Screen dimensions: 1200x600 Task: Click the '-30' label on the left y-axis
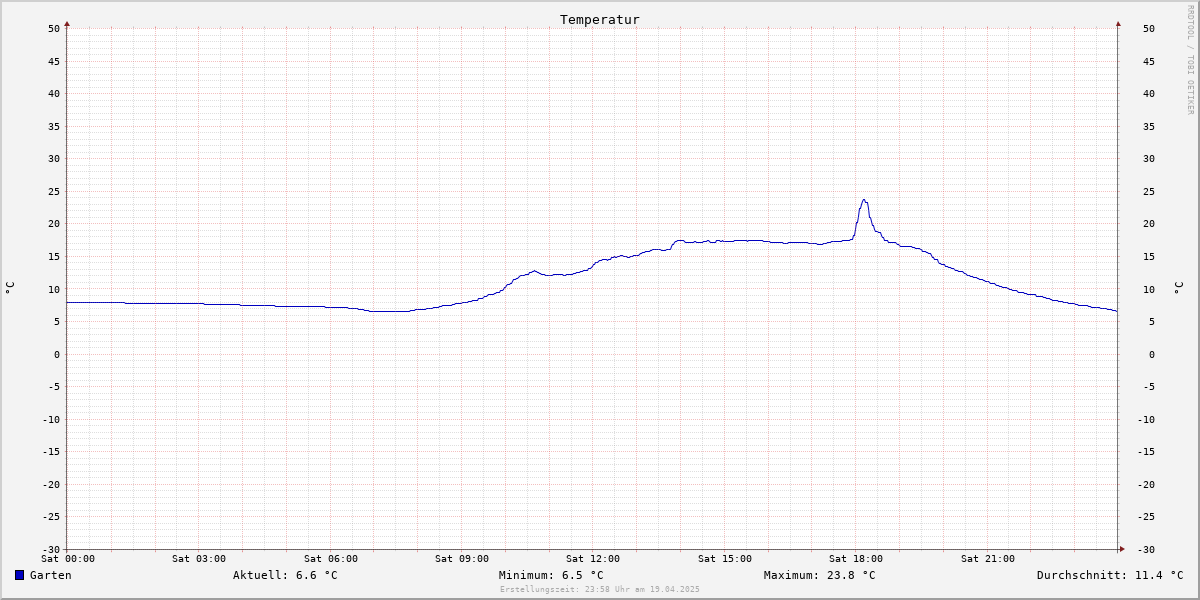pos(51,550)
